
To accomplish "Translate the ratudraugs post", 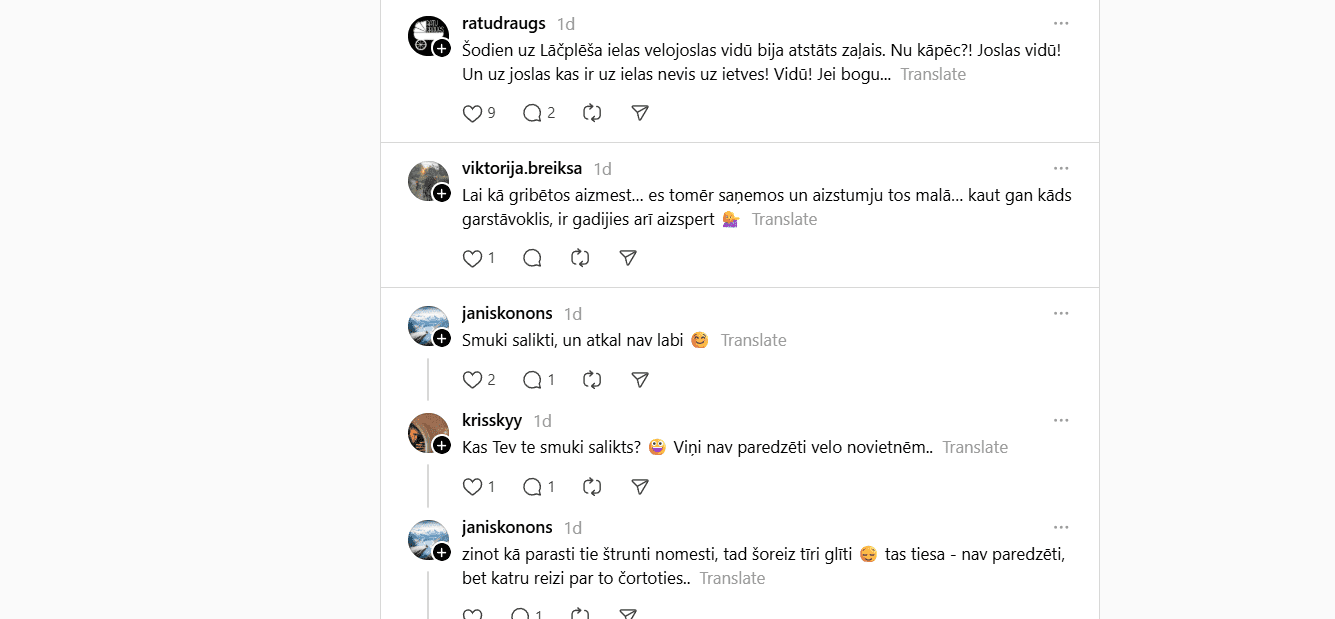I will [932, 74].
